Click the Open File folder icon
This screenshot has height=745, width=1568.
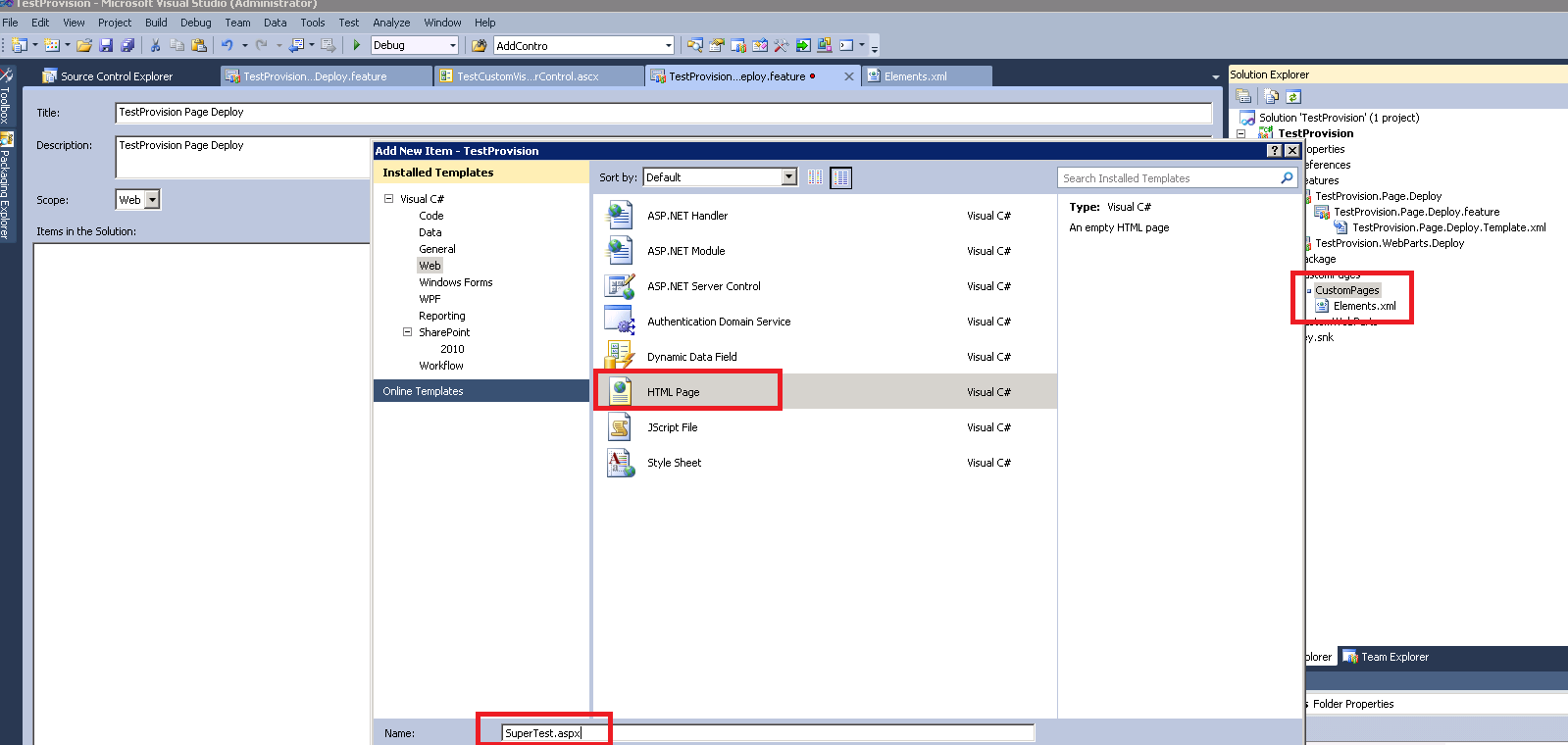[x=84, y=45]
